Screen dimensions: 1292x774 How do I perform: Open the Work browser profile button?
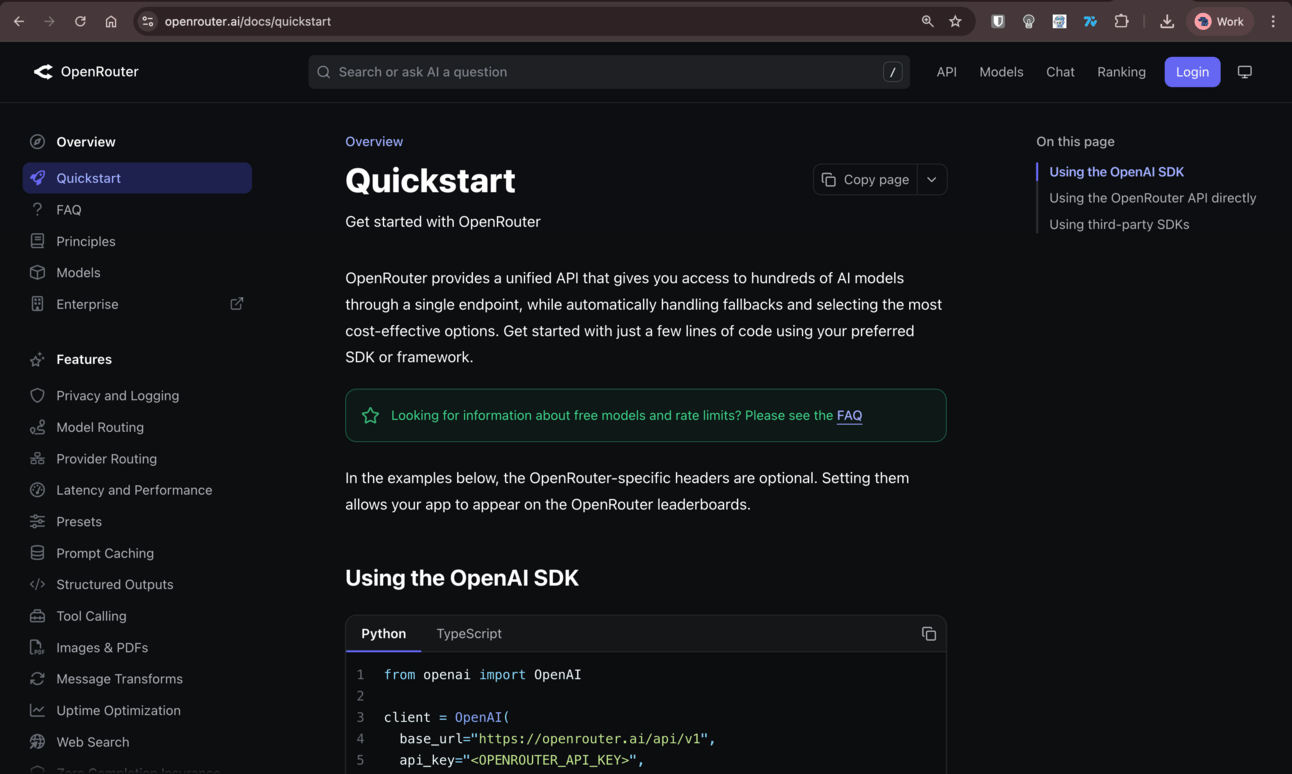[1220, 21]
